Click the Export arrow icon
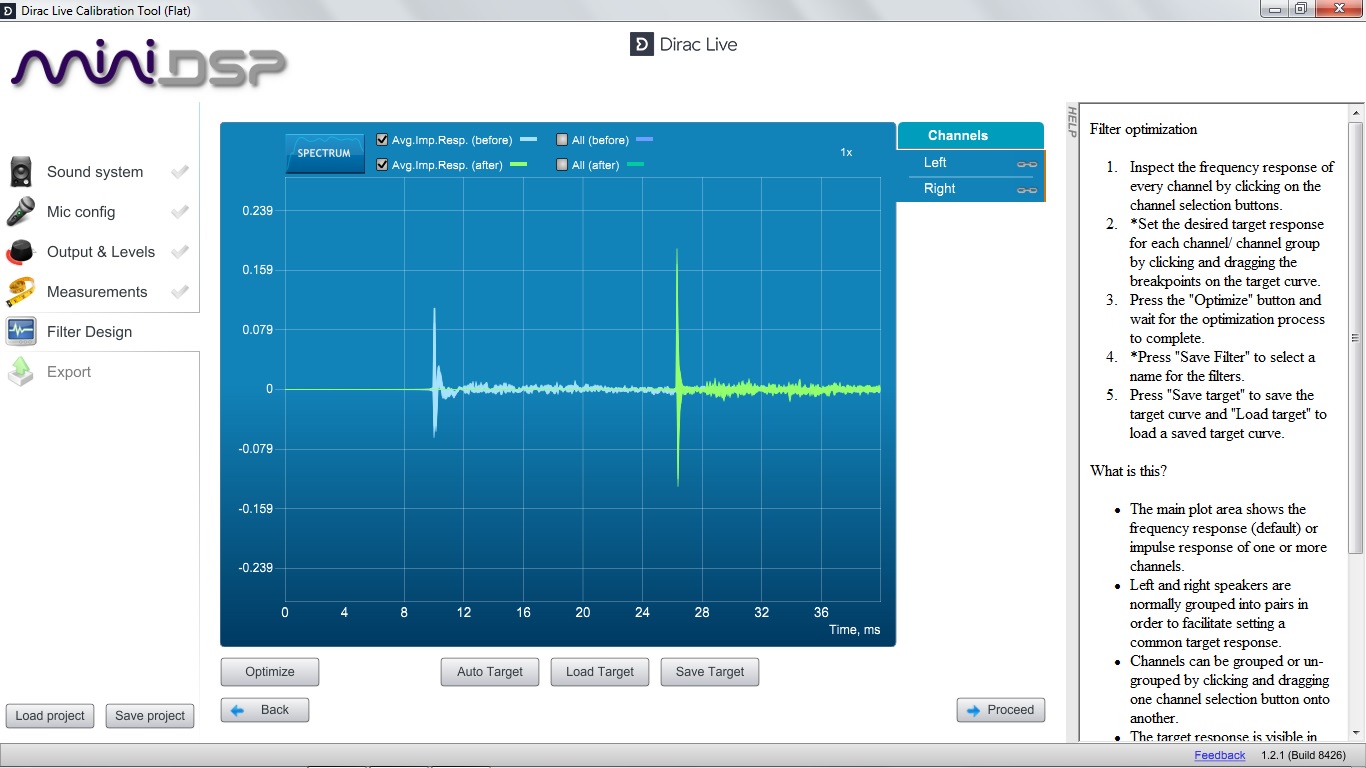Viewport: 1366px width, 768px height. pyautogui.click(x=21, y=372)
